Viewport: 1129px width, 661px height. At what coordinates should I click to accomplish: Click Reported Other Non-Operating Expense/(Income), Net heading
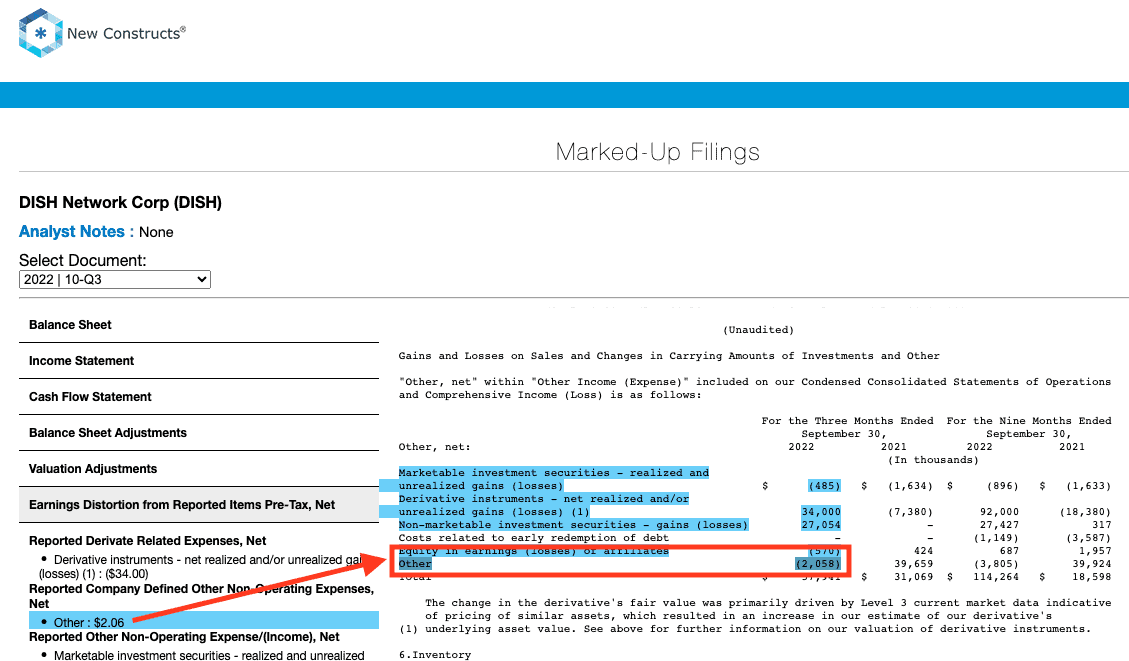pos(184,637)
